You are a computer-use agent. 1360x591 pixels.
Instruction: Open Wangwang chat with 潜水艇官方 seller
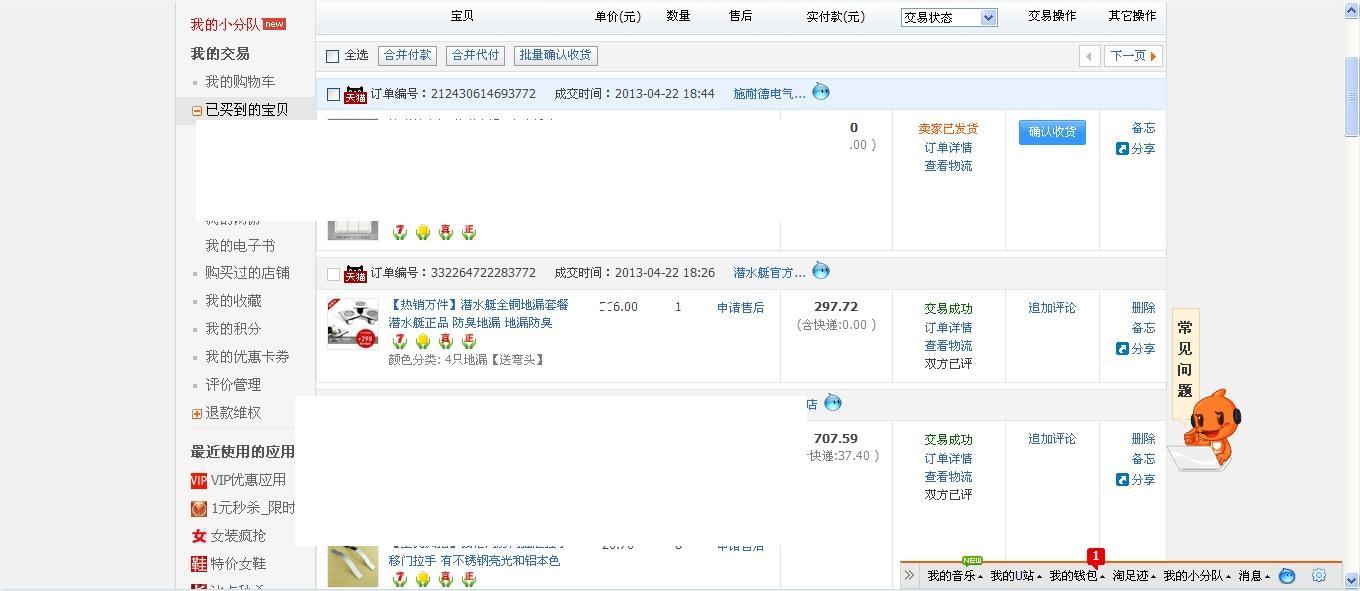point(821,271)
